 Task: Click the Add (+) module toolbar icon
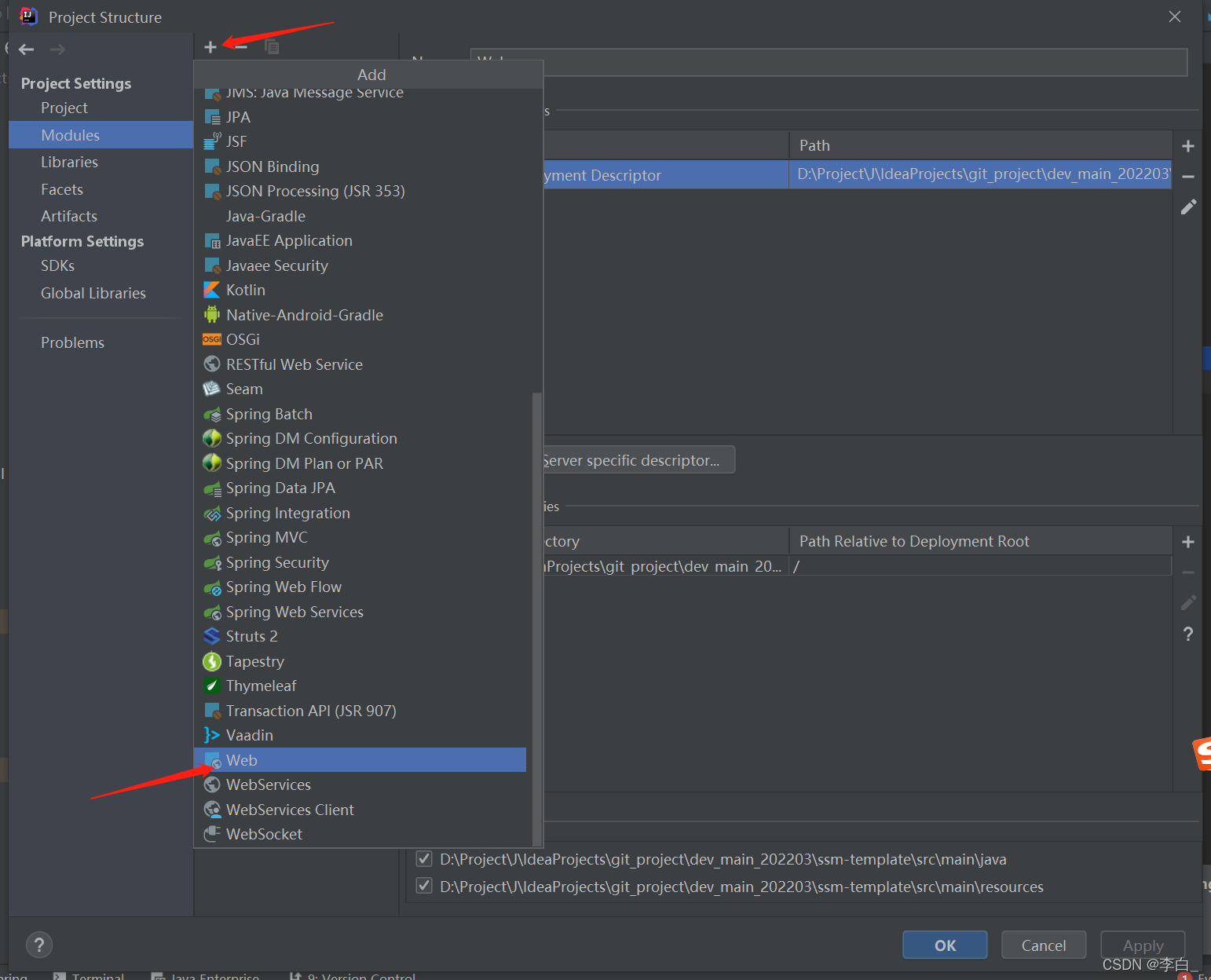pos(210,47)
